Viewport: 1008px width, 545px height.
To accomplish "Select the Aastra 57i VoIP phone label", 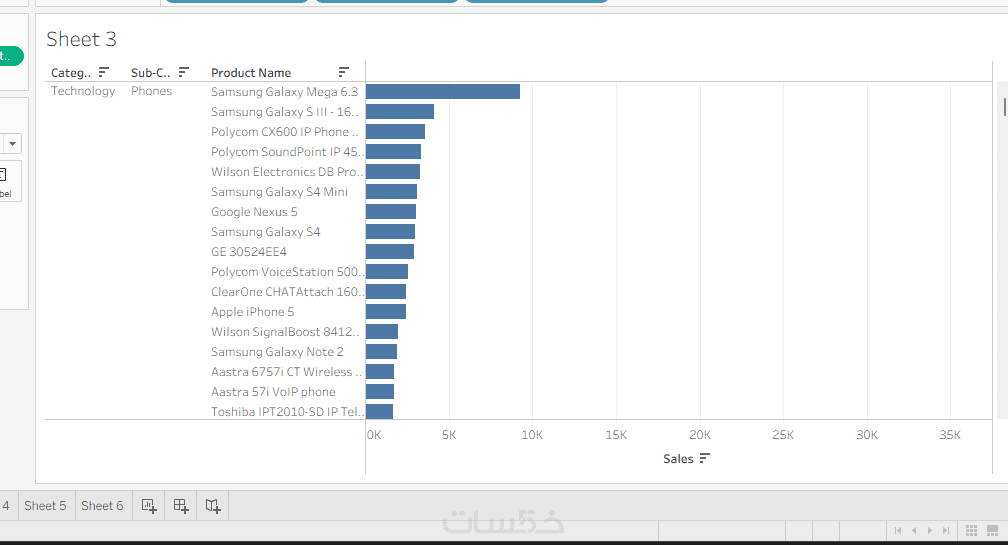I will click(273, 391).
